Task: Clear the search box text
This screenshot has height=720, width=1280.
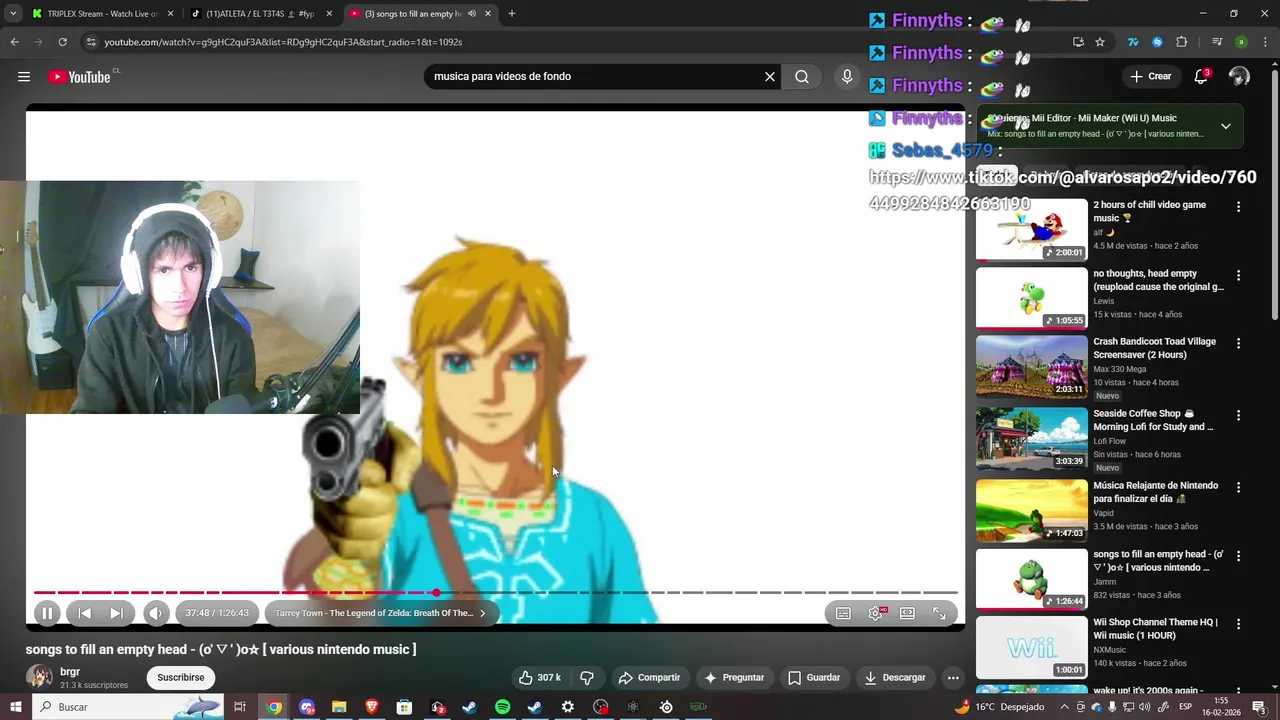Action: tap(770, 77)
